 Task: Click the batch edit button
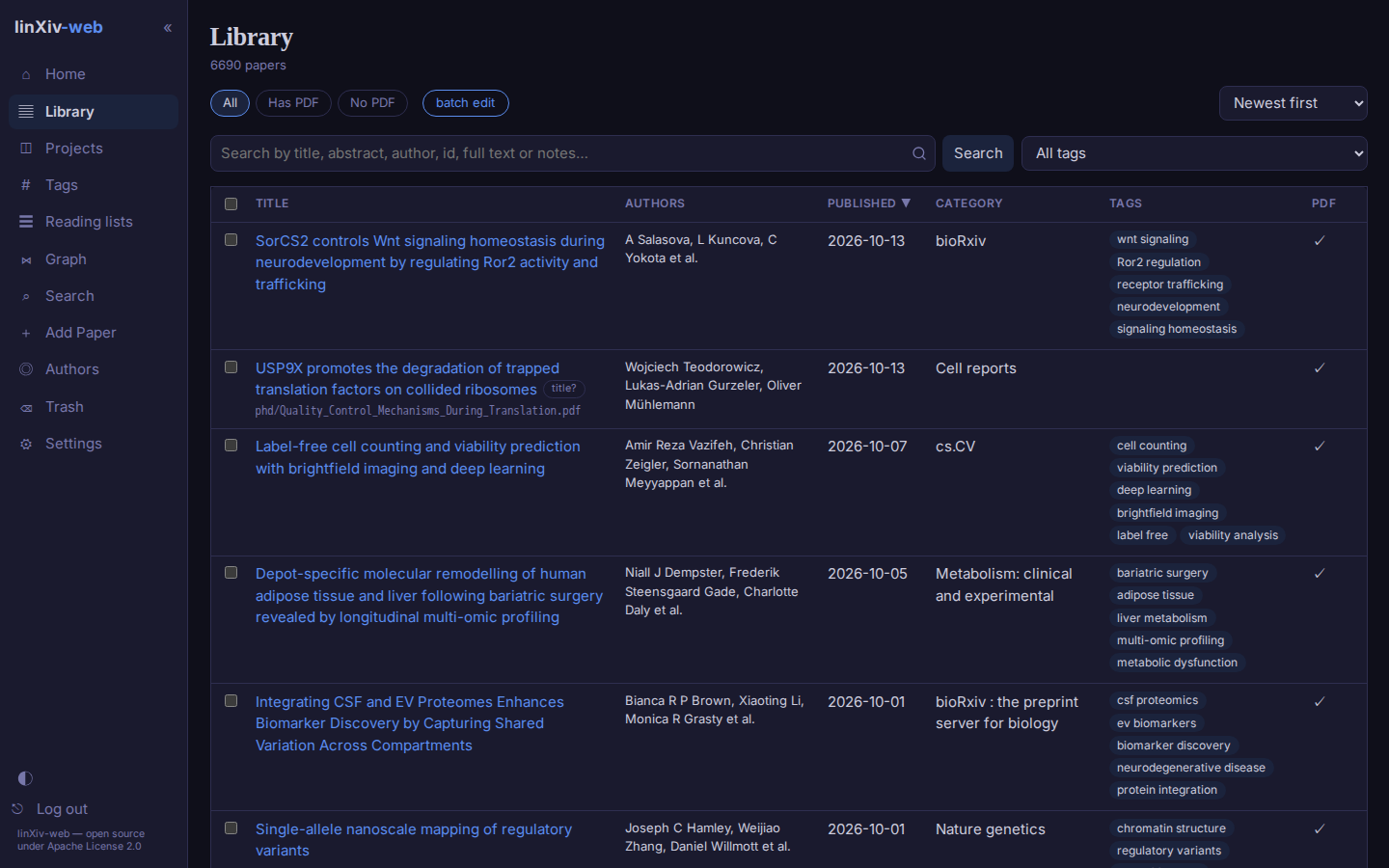pos(465,103)
